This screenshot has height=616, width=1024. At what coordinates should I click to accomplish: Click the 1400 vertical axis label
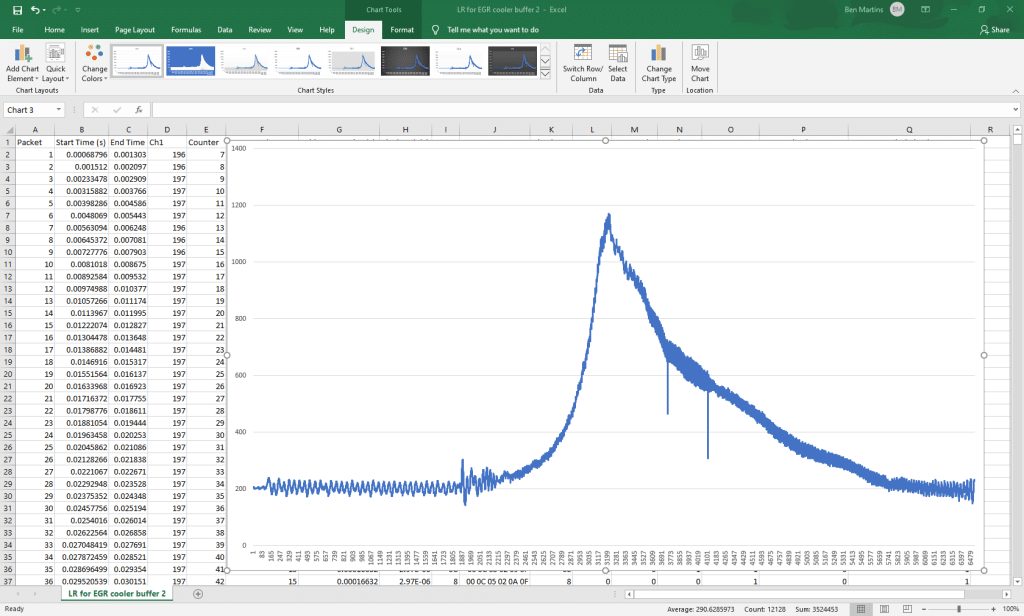point(239,149)
